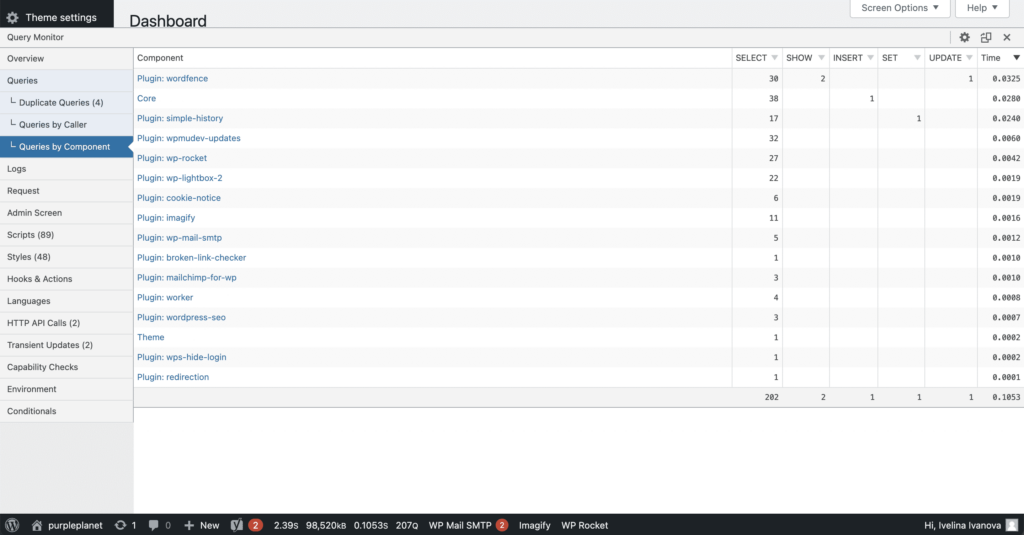
Task: Open comments bubble in admin bar
Action: pos(154,525)
